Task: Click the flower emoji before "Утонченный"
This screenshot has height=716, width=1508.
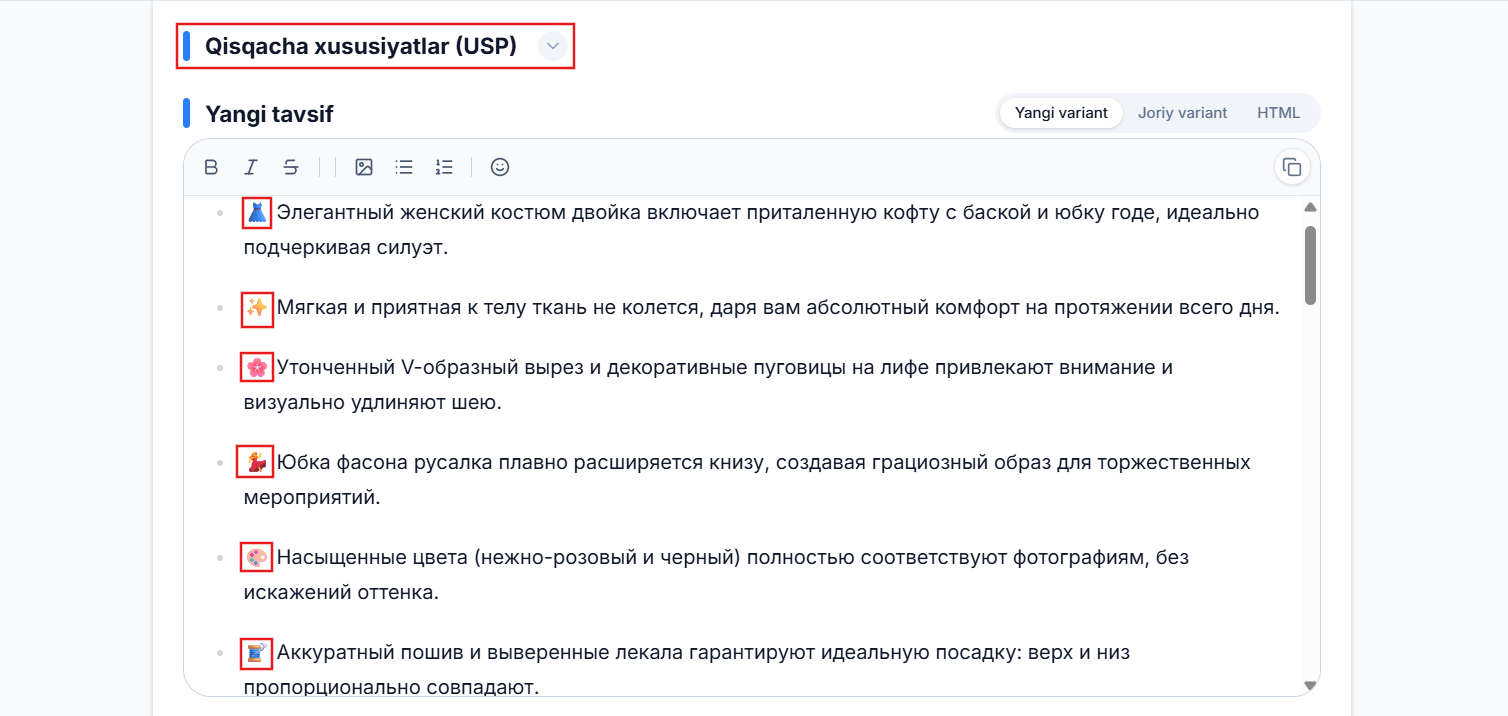Action: (x=257, y=368)
